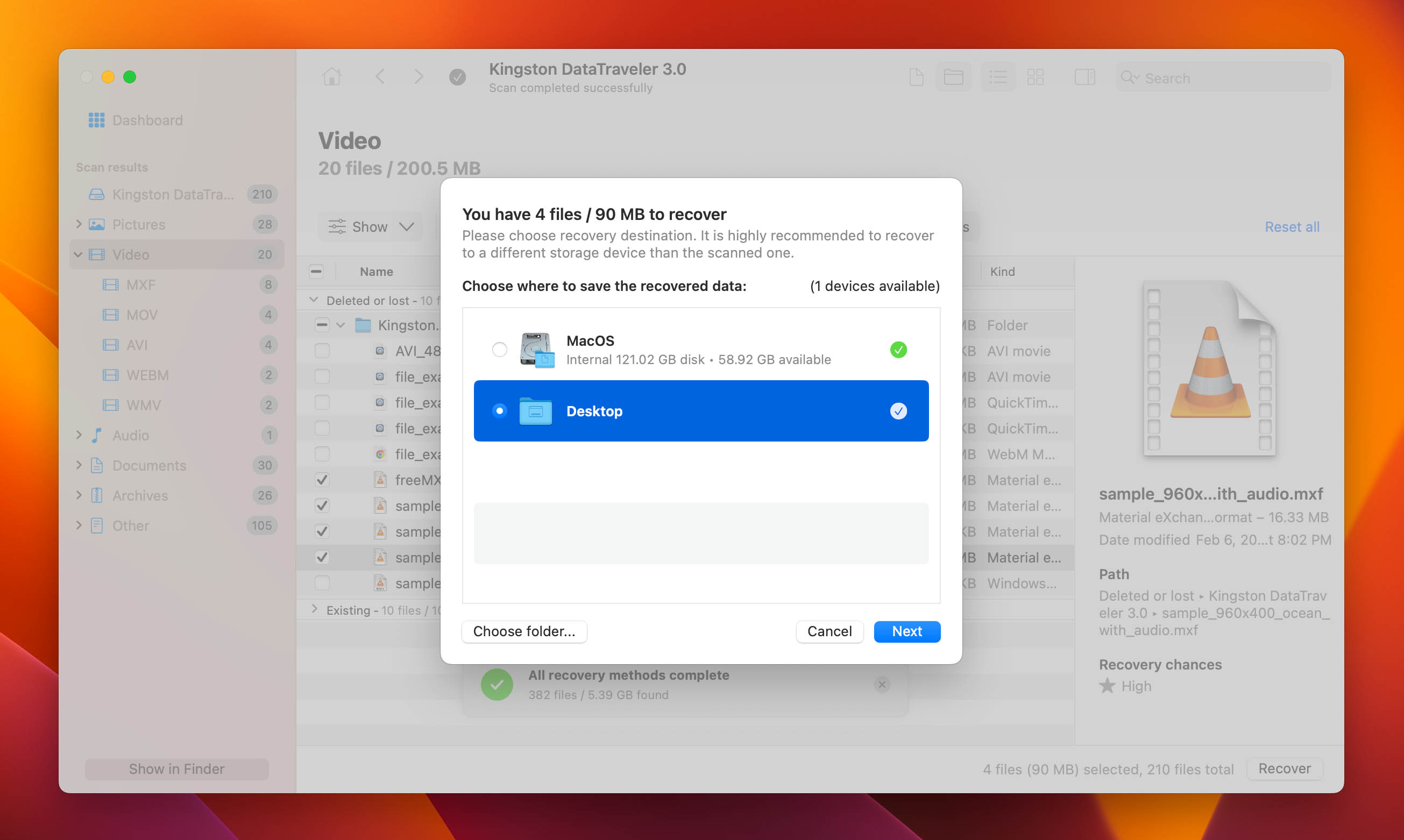
Task: Expand the Pictures sidebar category
Action: [79, 224]
